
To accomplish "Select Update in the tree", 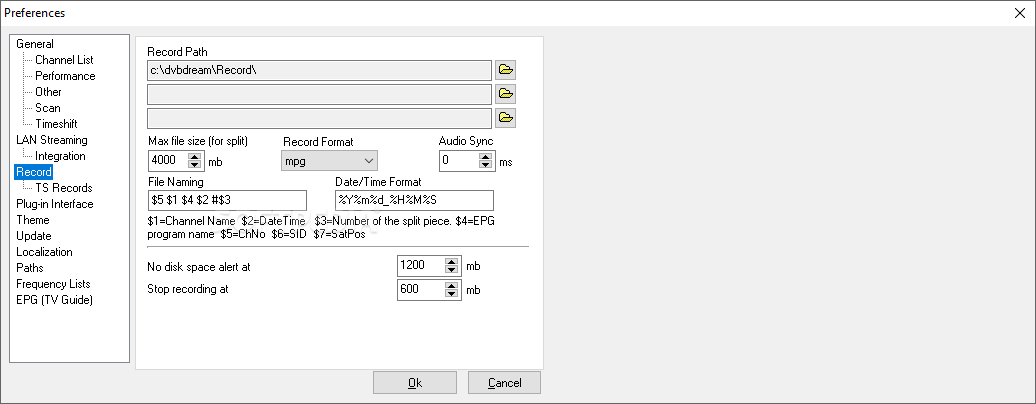I will click(34, 236).
